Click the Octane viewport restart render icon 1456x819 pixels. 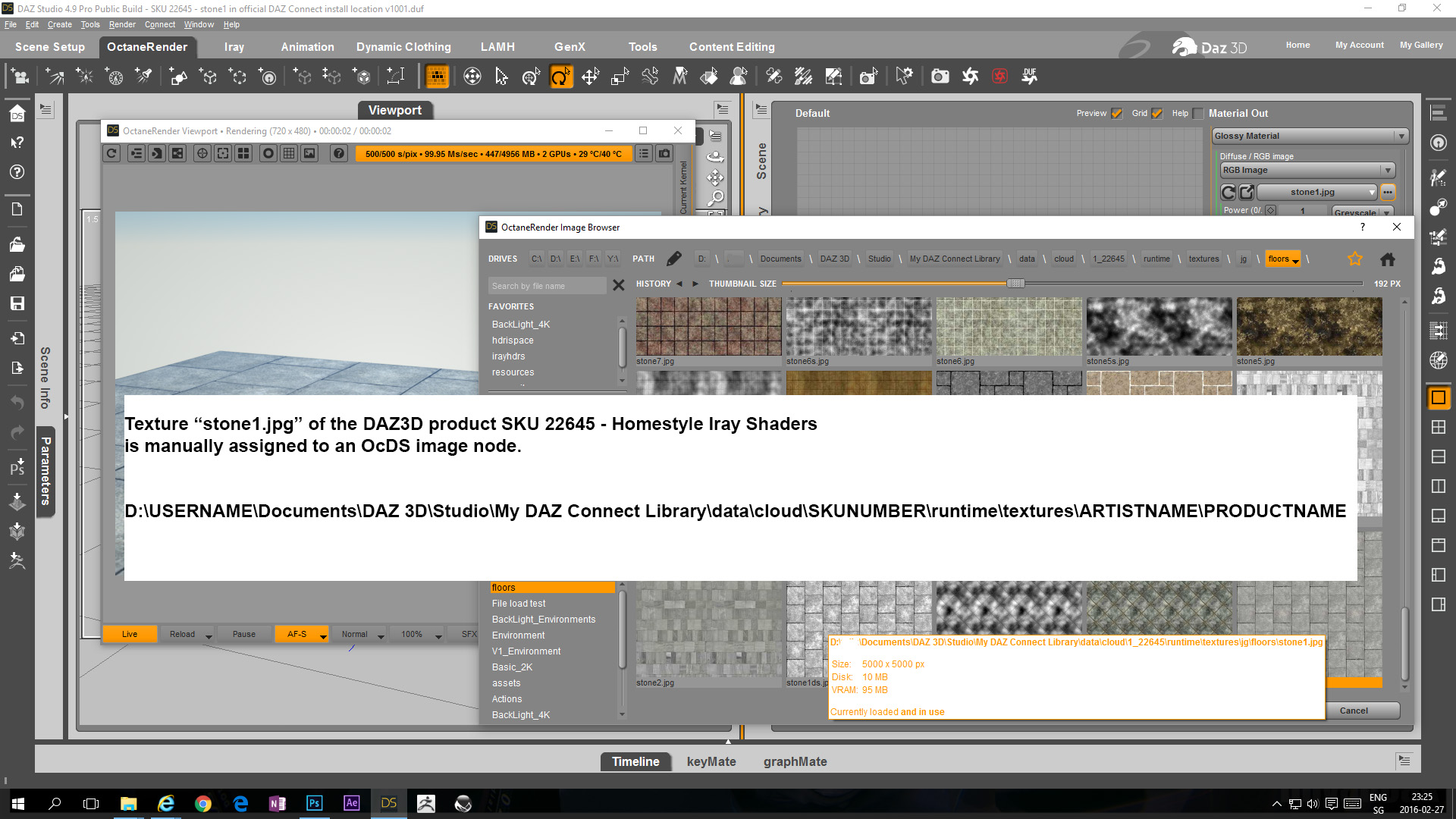[x=111, y=153]
